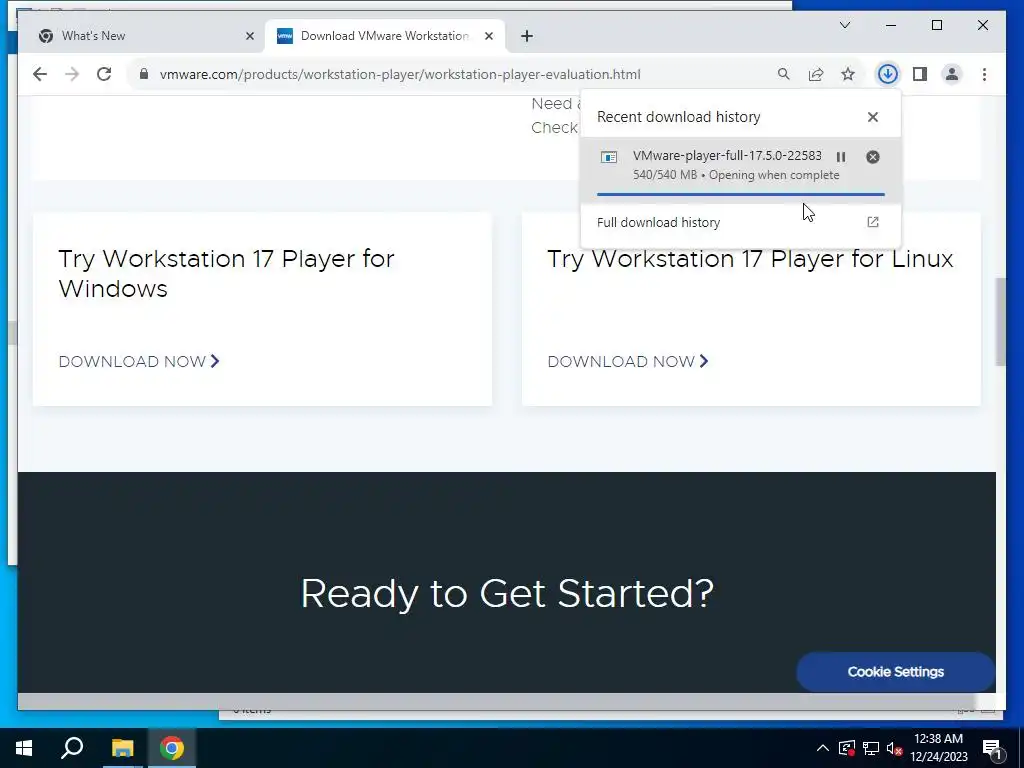The image size is (1024, 768).
Task: View site information lock icon
Action: pos(144,74)
